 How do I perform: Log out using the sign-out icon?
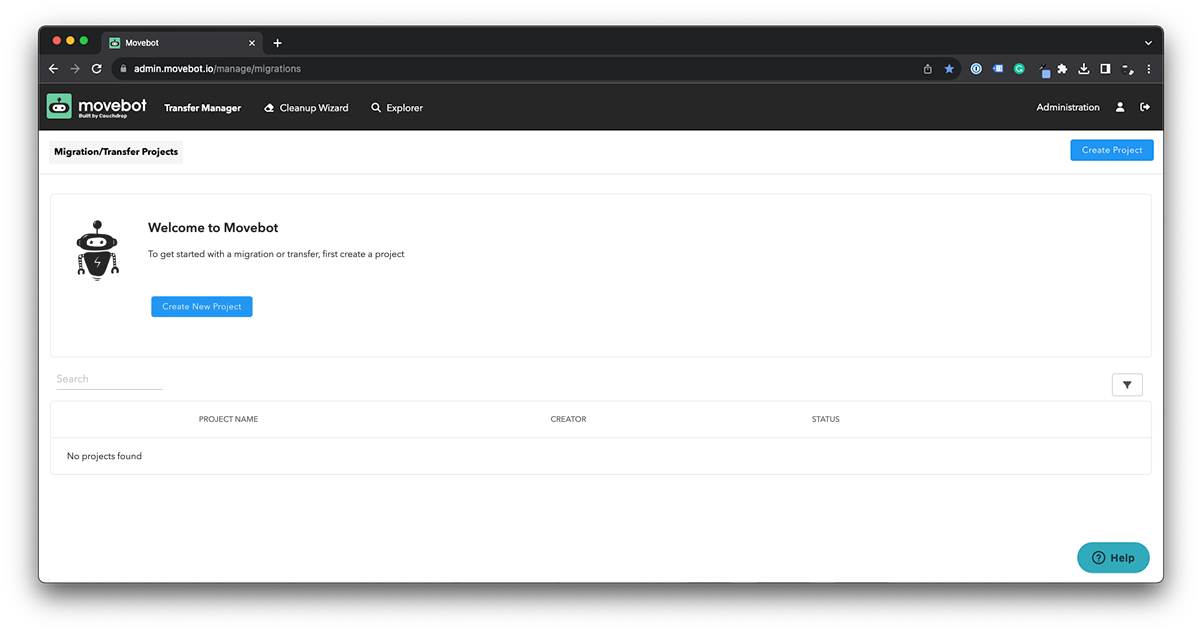pyautogui.click(x=1145, y=106)
